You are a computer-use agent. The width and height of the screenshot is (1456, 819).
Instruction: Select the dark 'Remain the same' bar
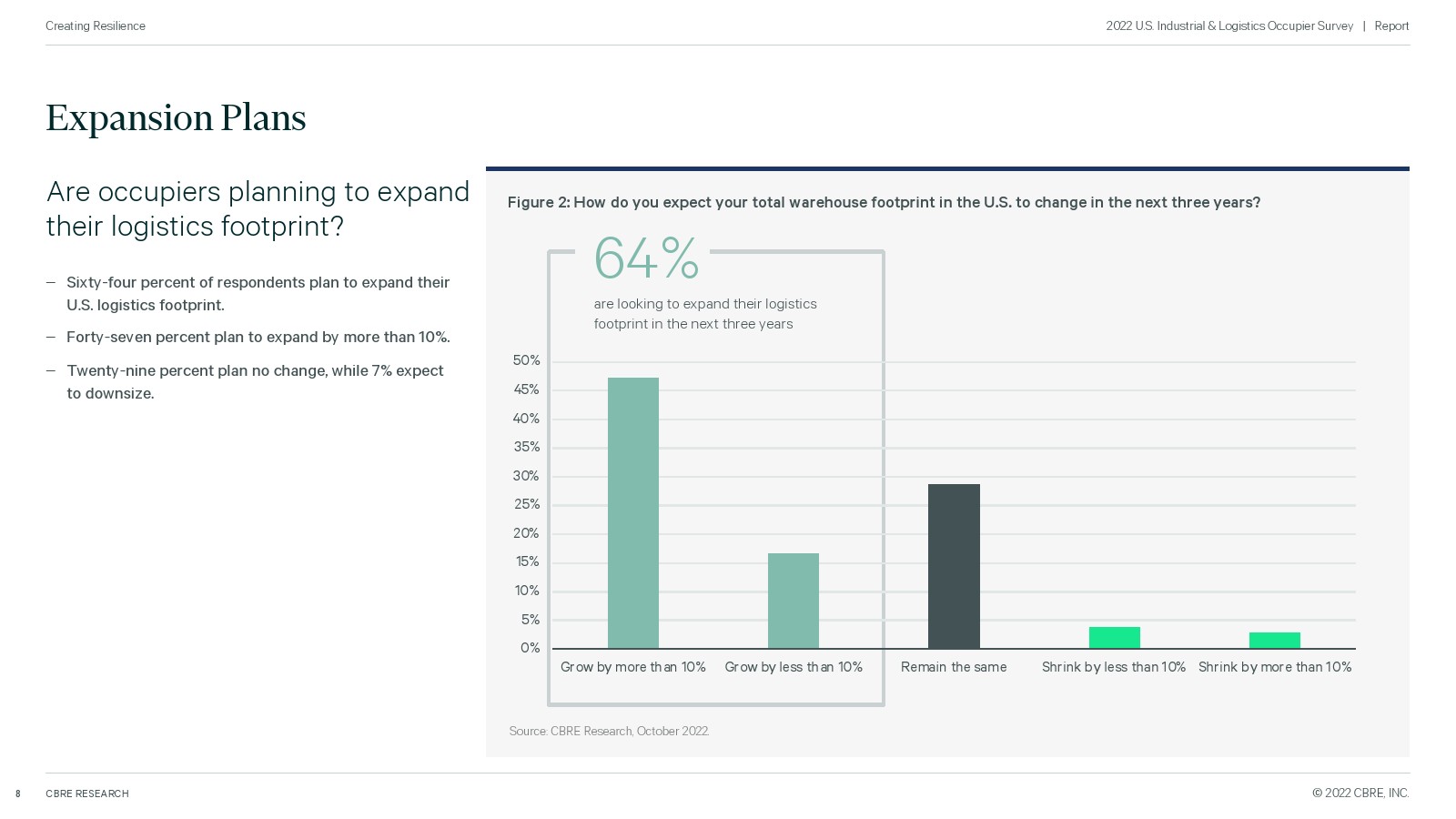(954, 566)
